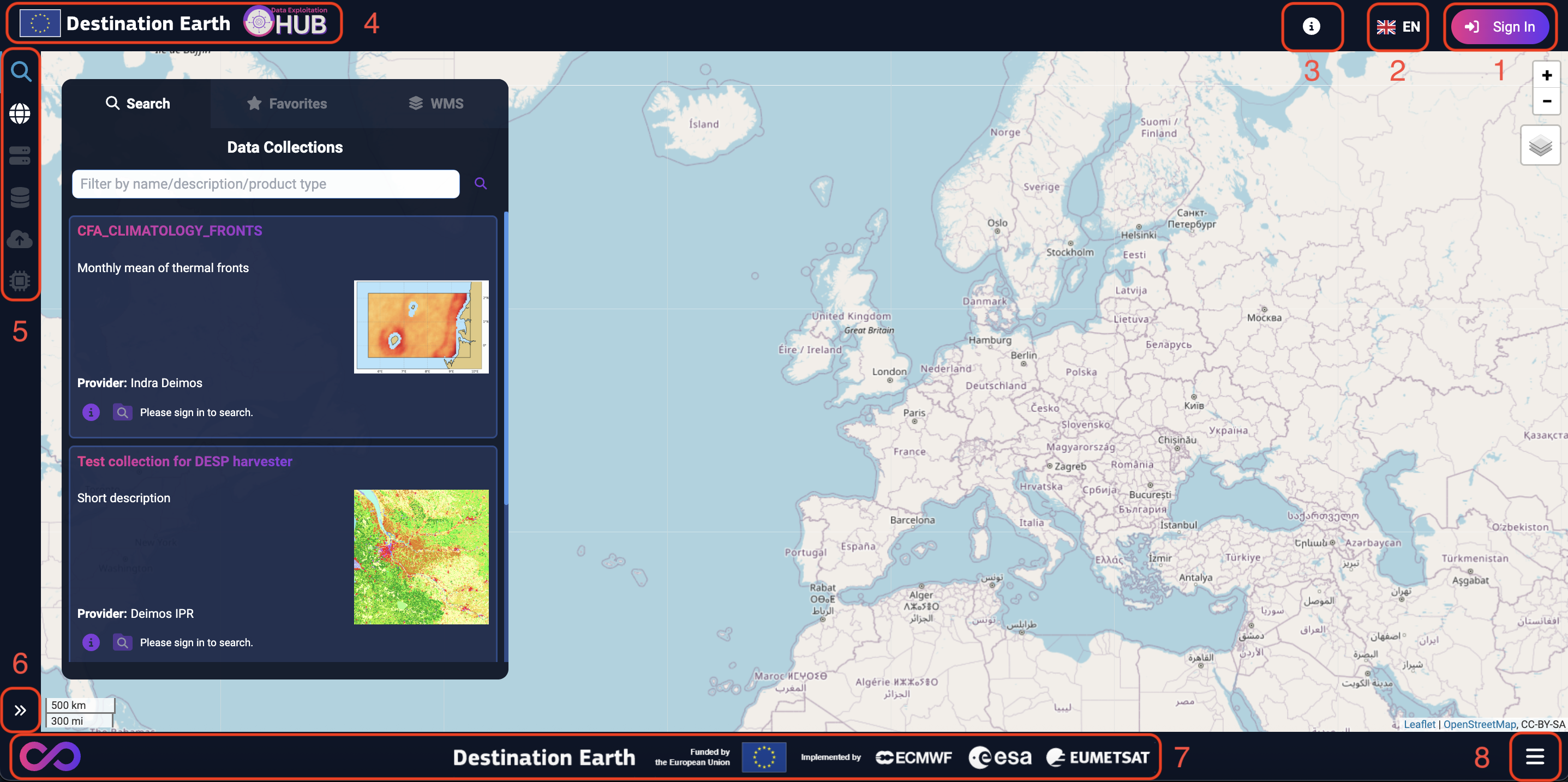Open the Leaflet attribution link
The image size is (1568, 782).
[x=1419, y=724]
